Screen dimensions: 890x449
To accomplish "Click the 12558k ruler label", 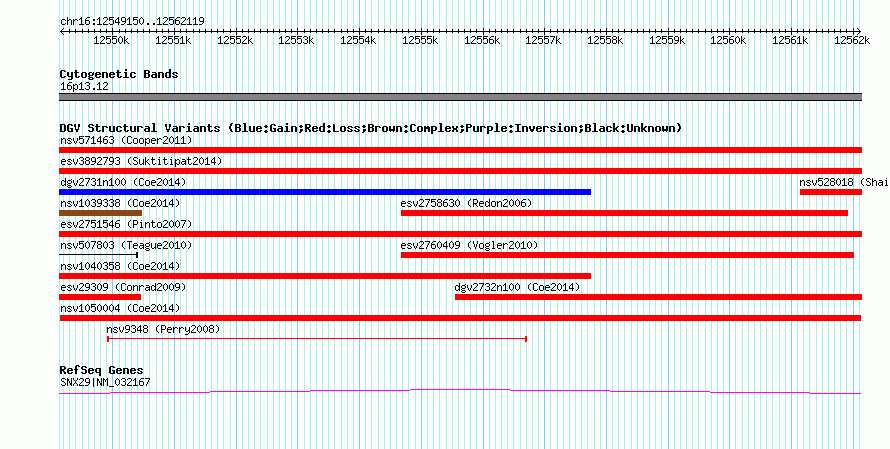I will [x=605, y=40].
